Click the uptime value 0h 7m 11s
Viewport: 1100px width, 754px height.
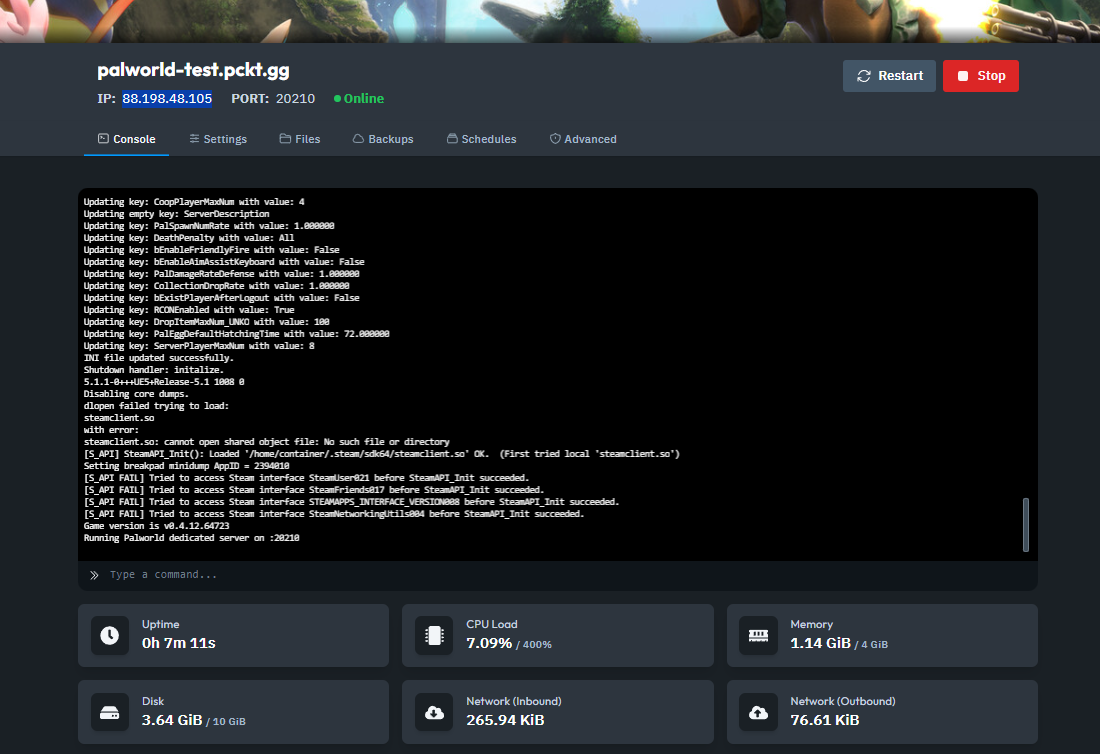point(178,643)
